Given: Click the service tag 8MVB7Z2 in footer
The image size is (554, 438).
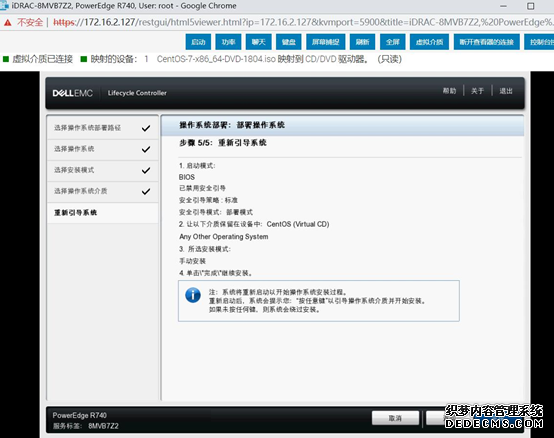Looking at the screenshot, I should pos(104,426).
